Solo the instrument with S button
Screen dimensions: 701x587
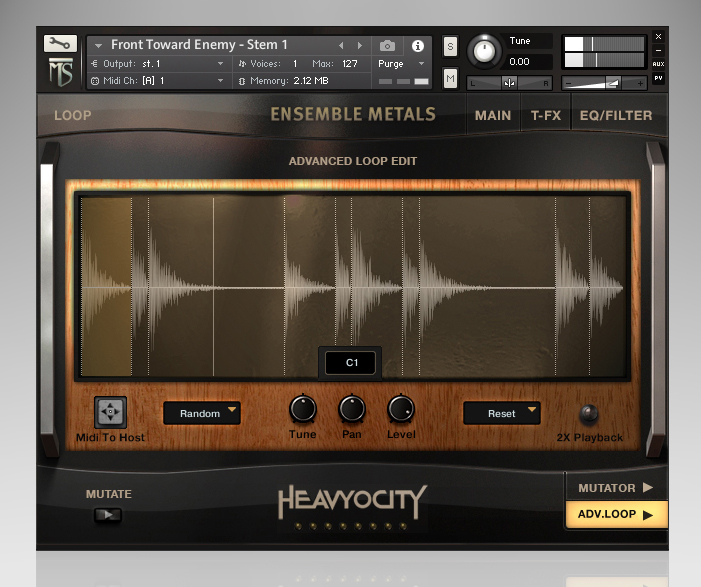pos(450,46)
